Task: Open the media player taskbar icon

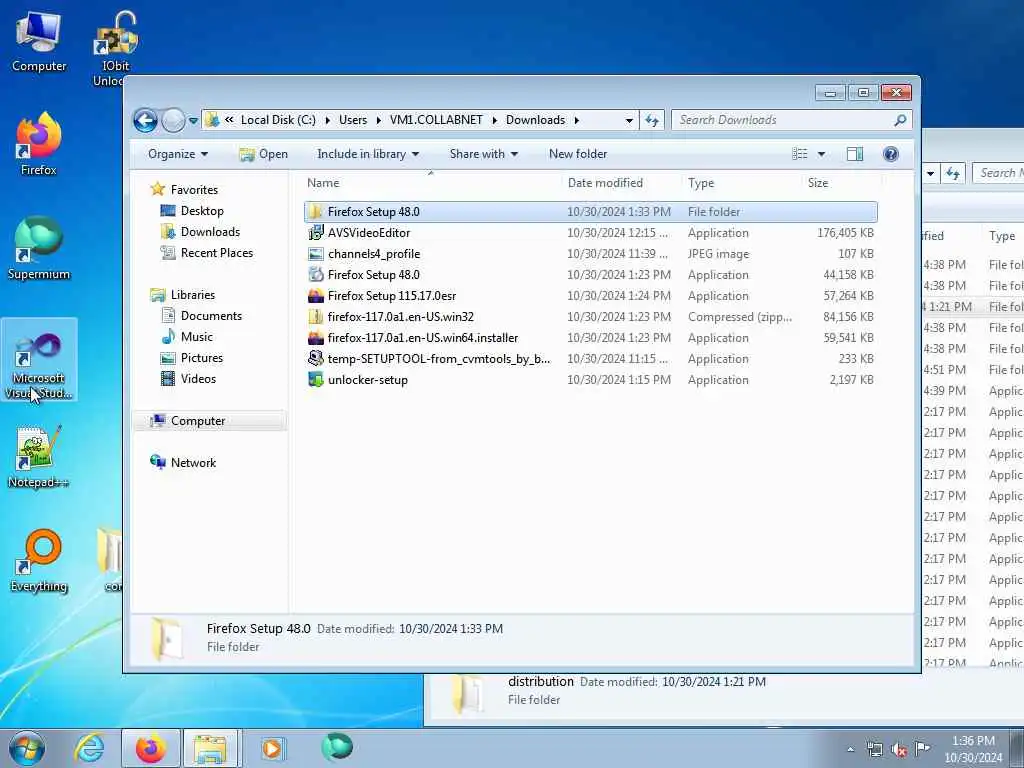Action: tap(272, 748)
